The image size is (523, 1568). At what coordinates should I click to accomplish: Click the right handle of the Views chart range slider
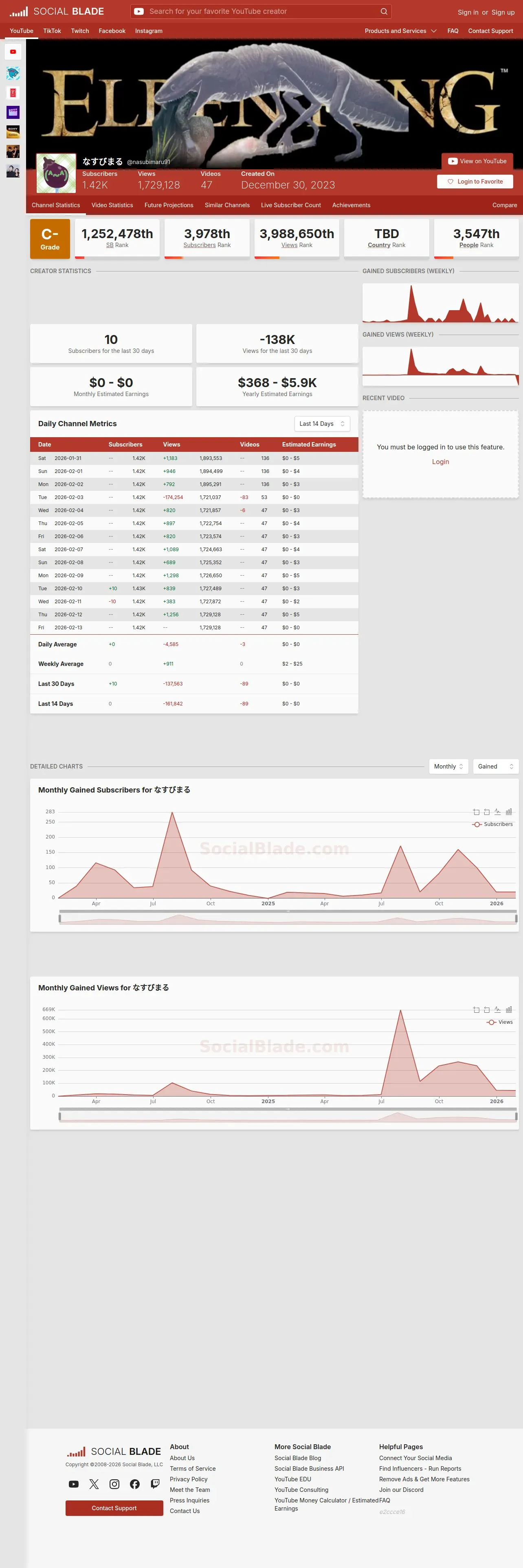tap(516, 1116)
